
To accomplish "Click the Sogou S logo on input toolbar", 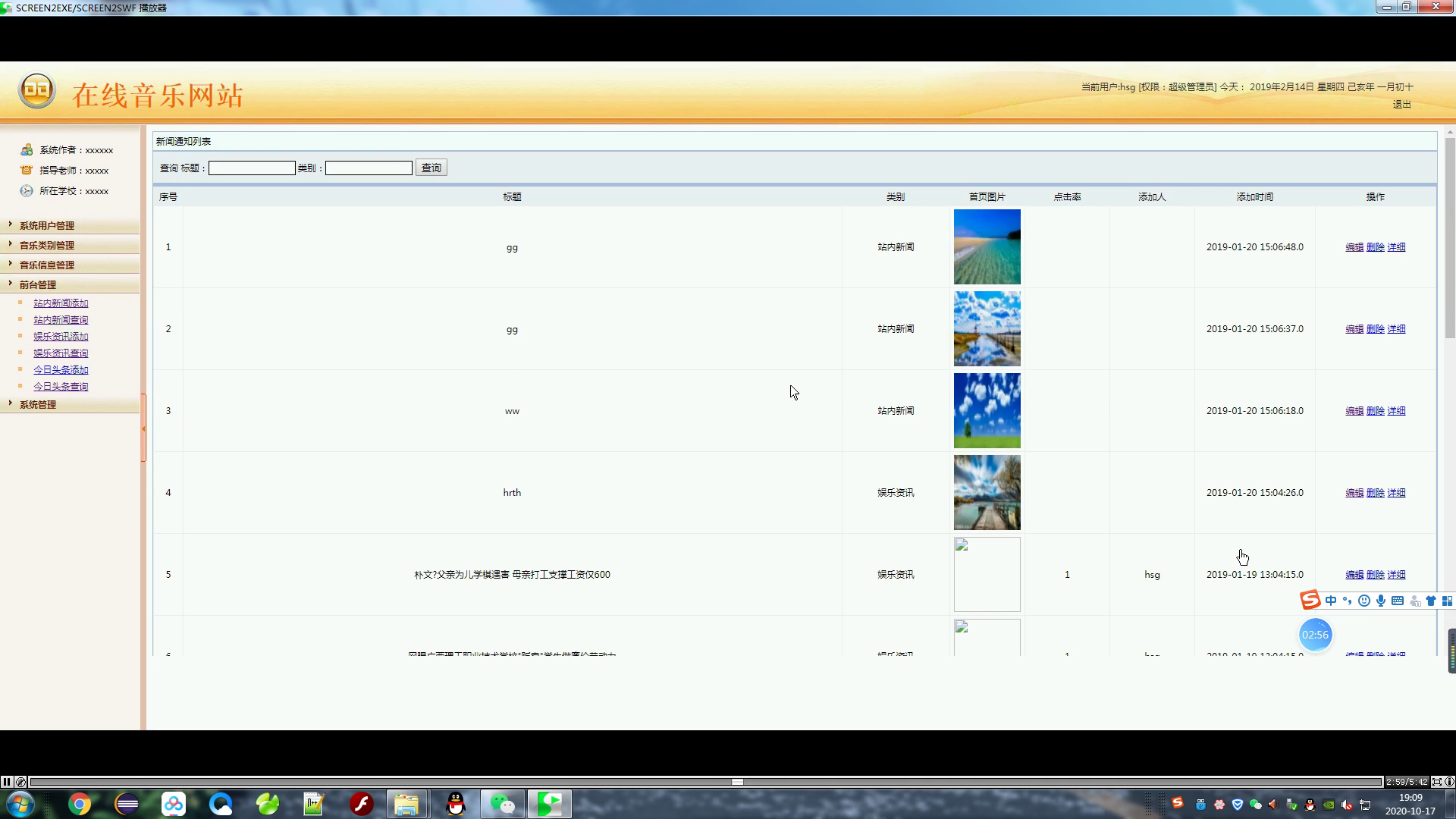I will point(1310,600).
